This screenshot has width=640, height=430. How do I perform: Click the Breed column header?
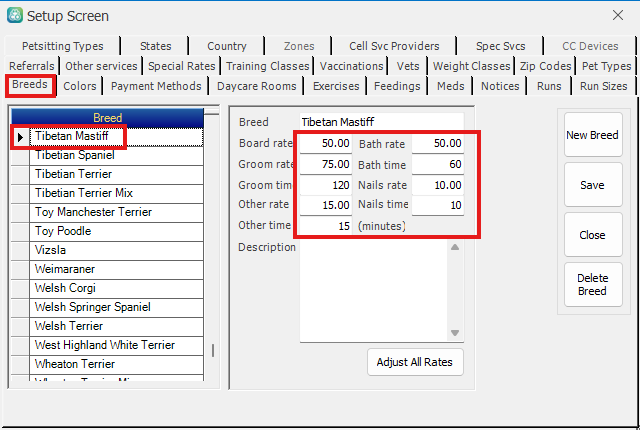[x=107, y=117]
